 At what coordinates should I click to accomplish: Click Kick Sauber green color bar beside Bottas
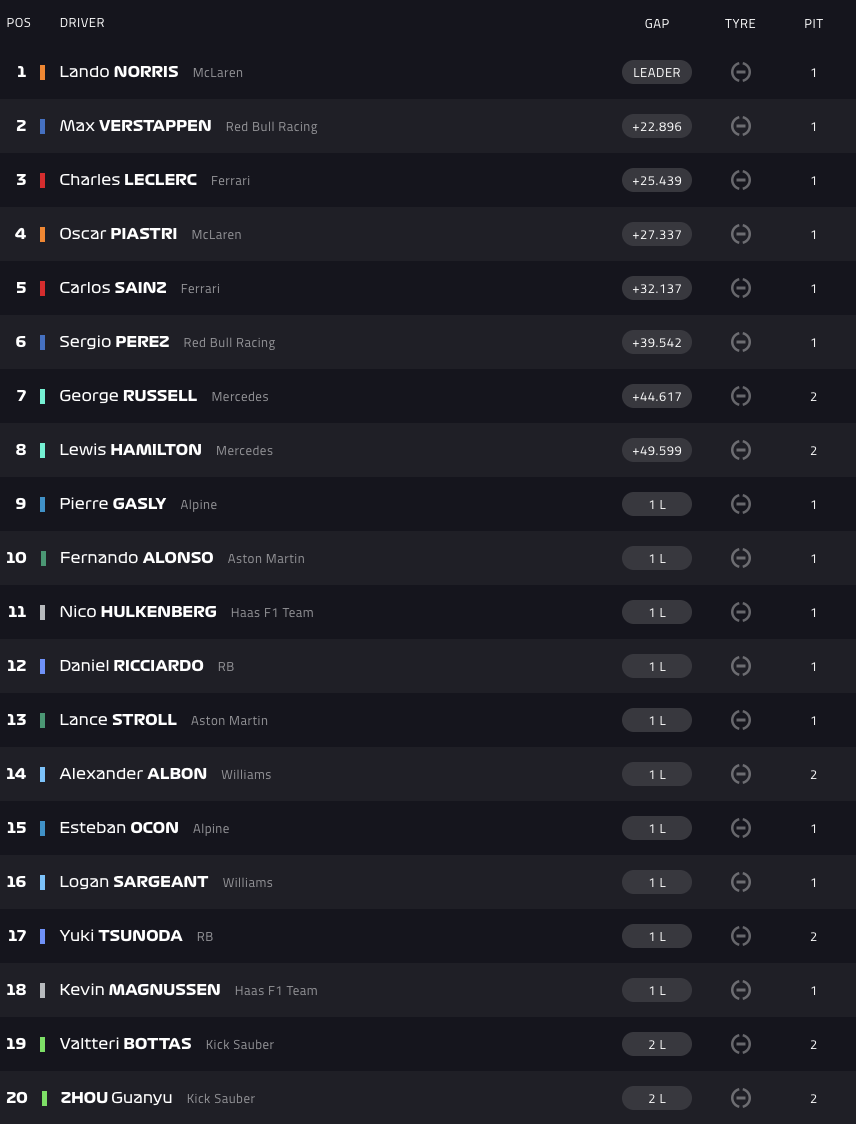tap(42, 1044)
